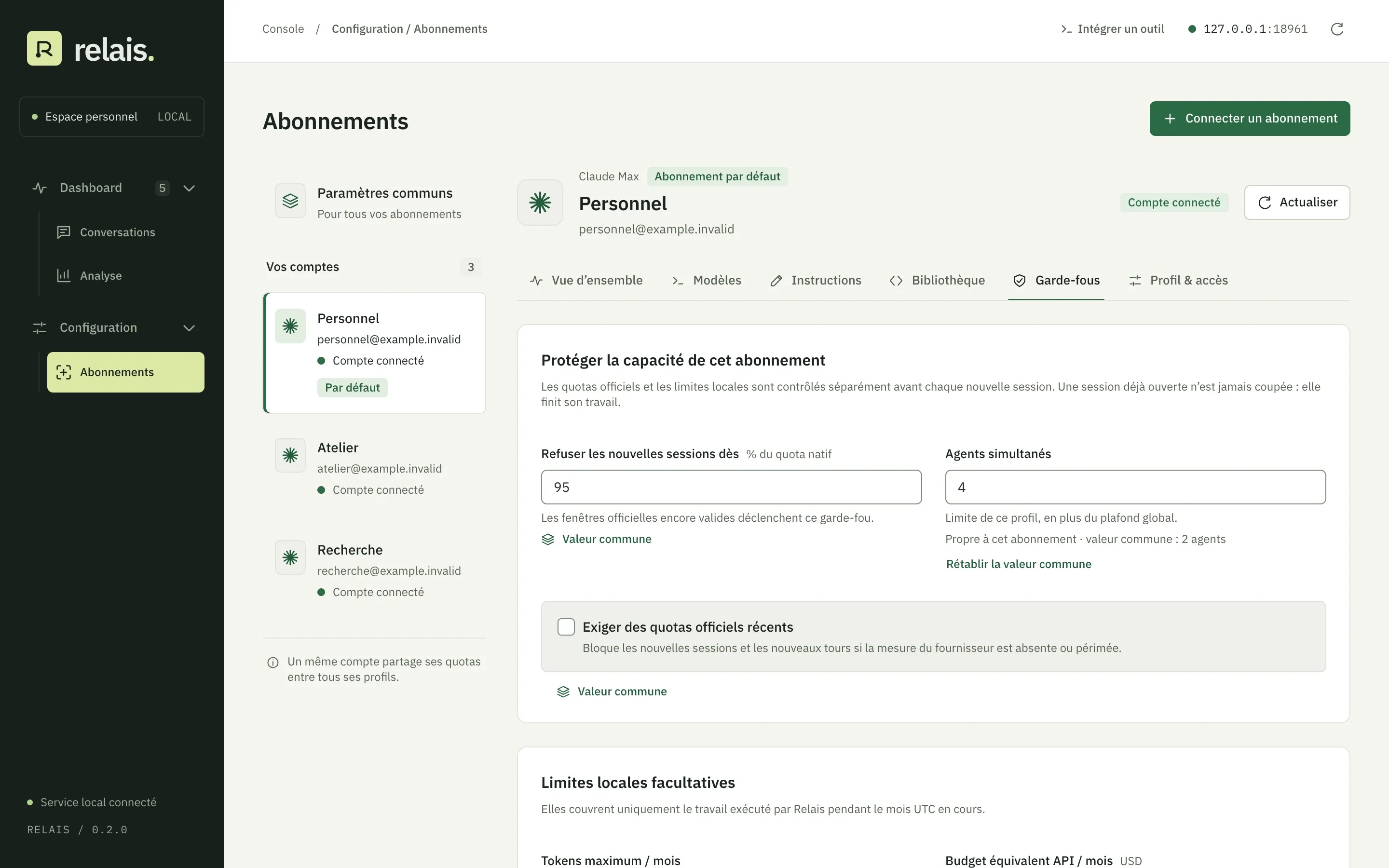This screenshot has width=1389, height=868.
Task: Click the shield icon on Garde-fous tab
Action: point(1020,280)
